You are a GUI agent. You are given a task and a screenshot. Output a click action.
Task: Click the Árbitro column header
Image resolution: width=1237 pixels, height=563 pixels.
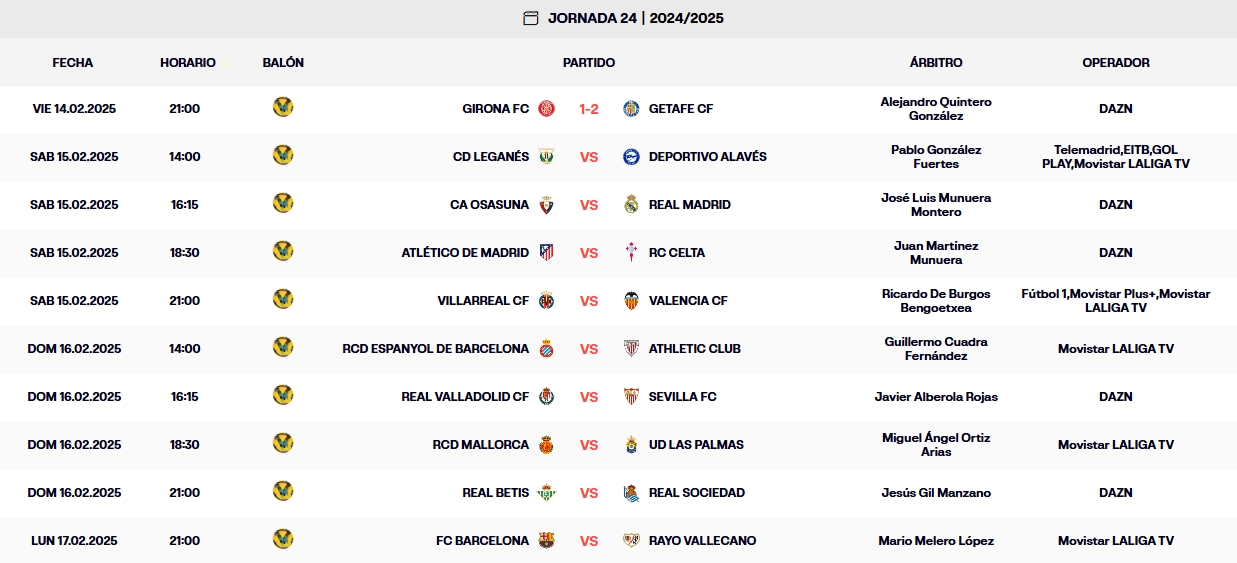tap(936, 62)
